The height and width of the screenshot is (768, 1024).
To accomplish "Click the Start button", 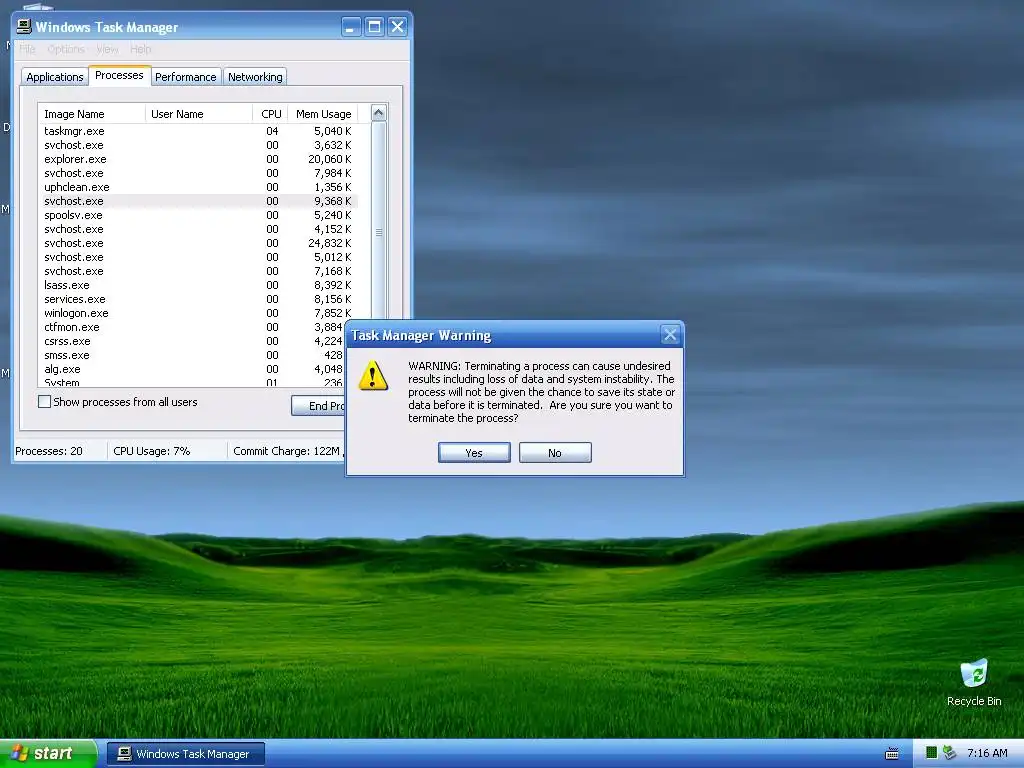I will click(48, 753).
